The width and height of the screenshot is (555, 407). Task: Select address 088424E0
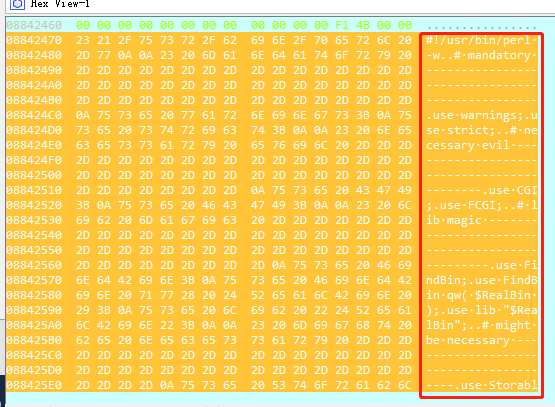34,145
